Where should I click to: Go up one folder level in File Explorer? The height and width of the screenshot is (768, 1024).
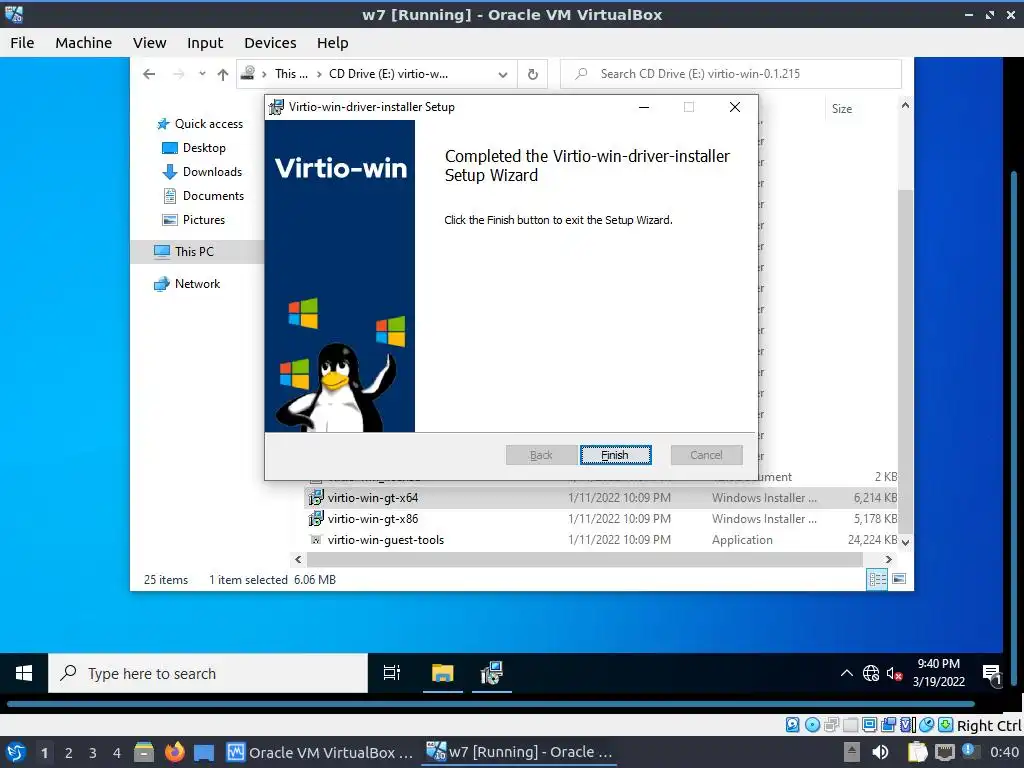pyautogui.click(x=223, y=74)
